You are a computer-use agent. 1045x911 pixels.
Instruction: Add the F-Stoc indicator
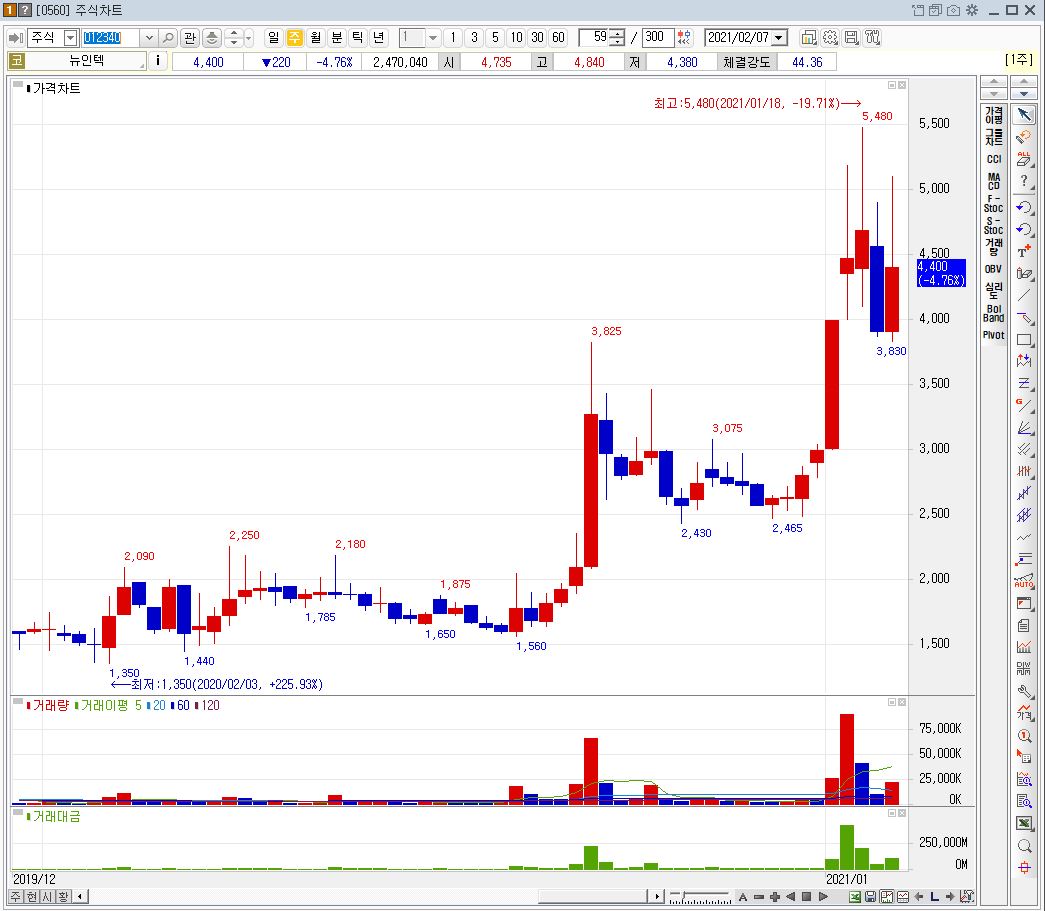994,203
